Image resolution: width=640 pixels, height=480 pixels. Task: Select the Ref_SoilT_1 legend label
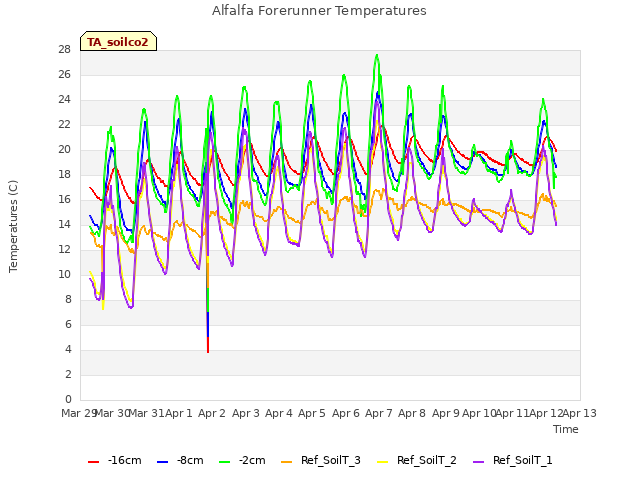pyautogui.click(x=522, y=460)
